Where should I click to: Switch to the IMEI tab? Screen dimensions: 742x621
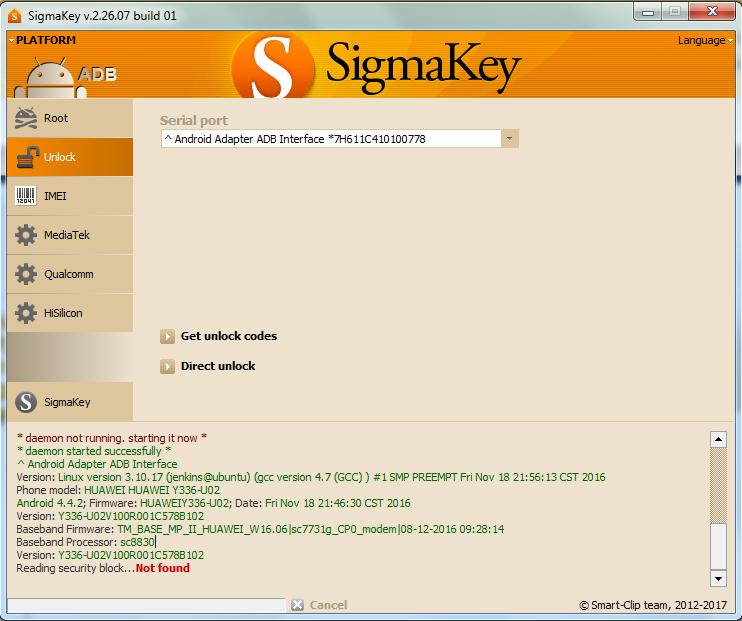pos(70,196)
